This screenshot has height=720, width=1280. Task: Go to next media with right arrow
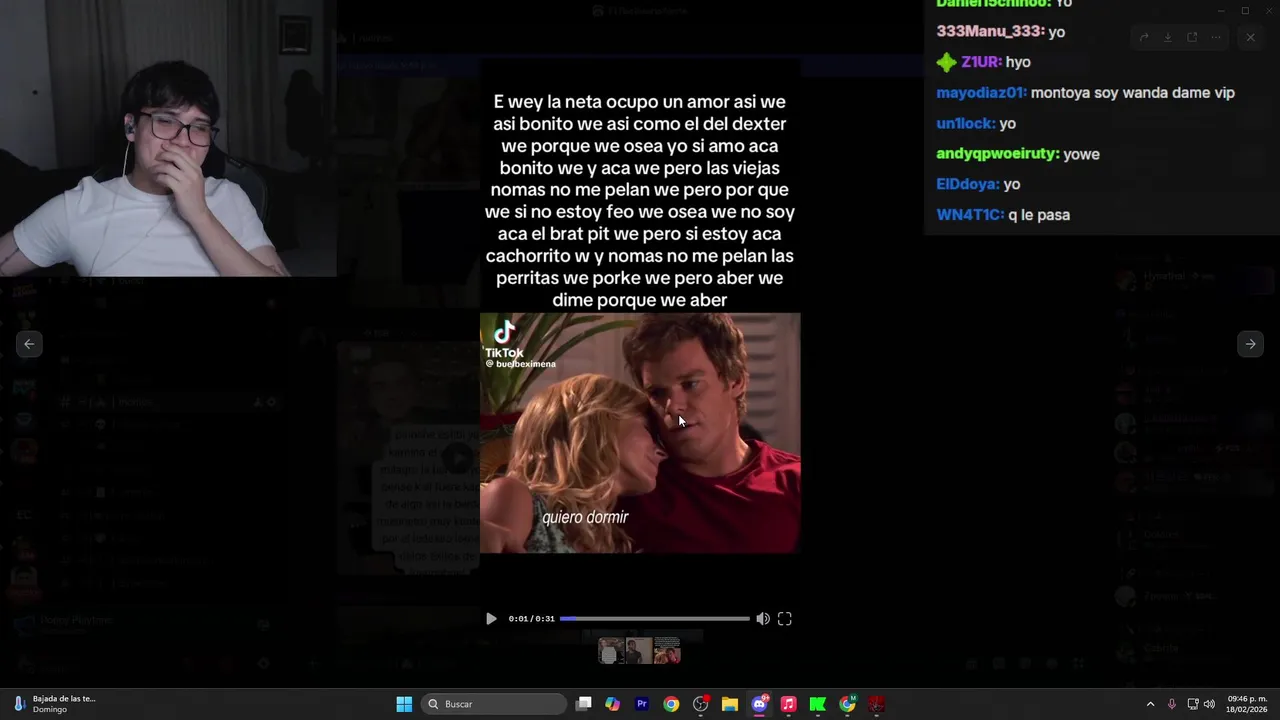tap(1250, 344)
